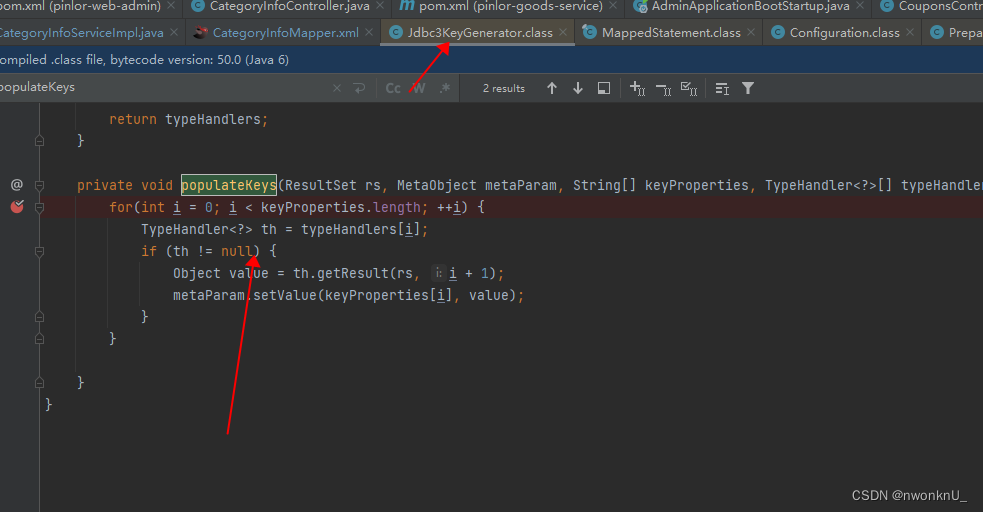The width and height of the screenshot is (983, 512).
Task: Click "TypeHandler<?> th" declaration
Action: tap(209, 229)
